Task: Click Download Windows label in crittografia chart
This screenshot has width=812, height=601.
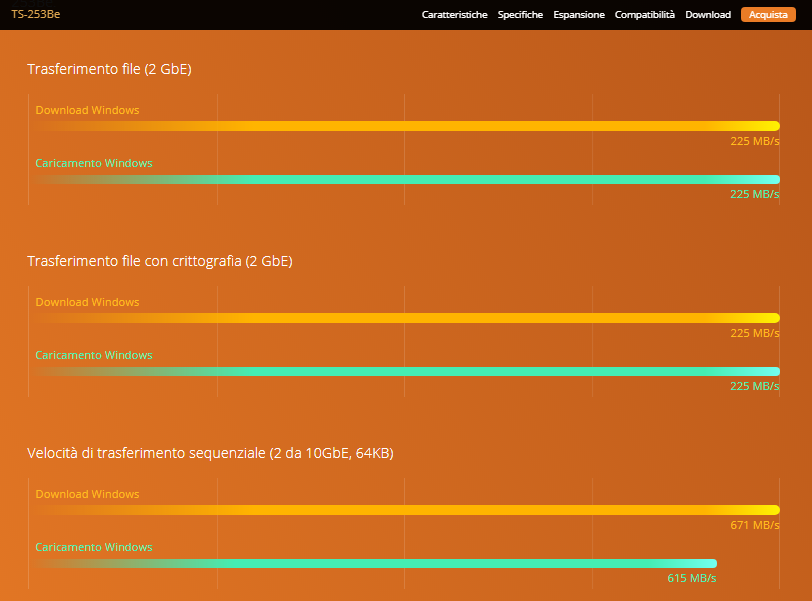Action: [x=87, y=302]
